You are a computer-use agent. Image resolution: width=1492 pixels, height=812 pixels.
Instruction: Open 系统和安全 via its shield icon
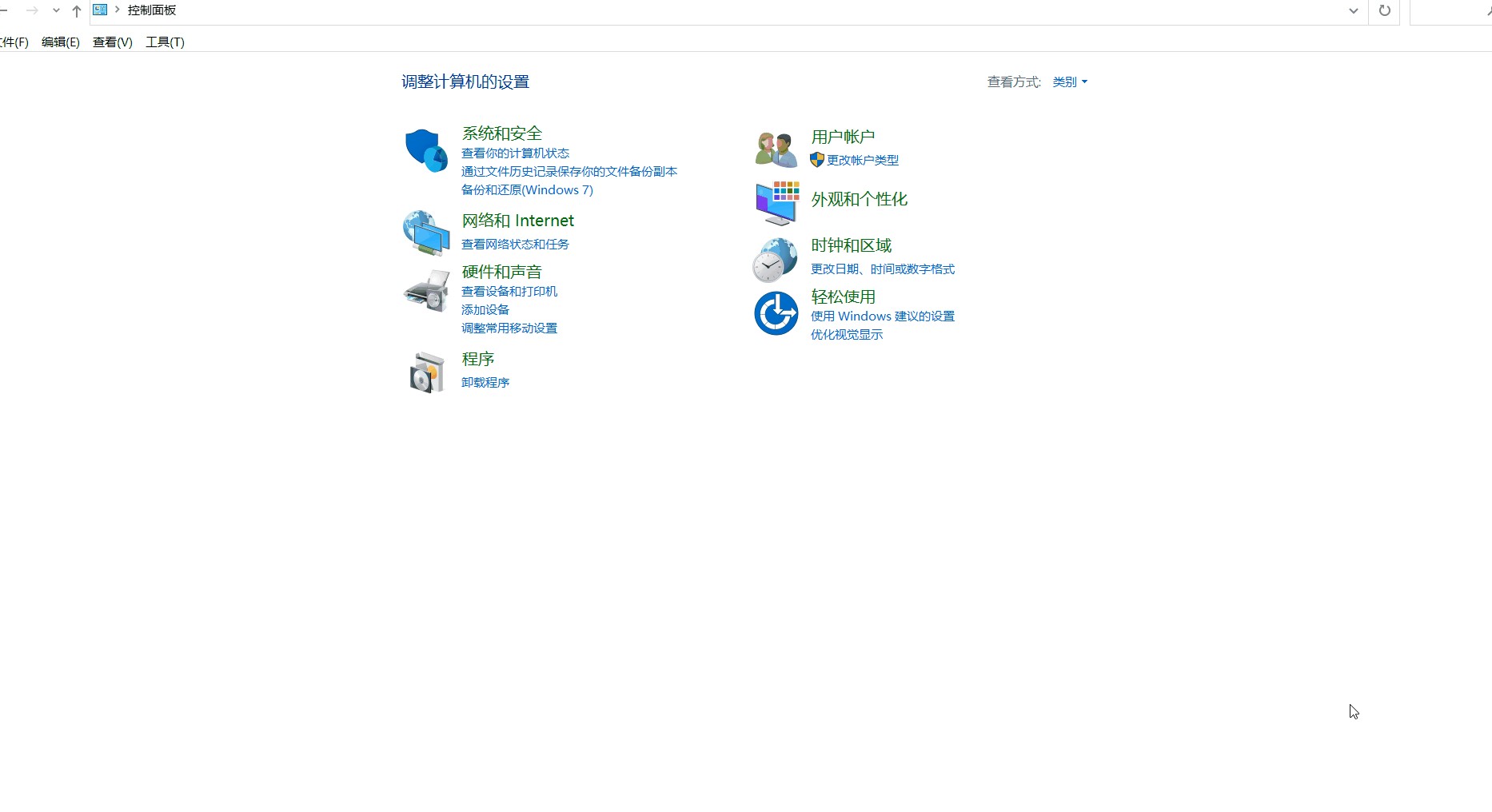(x=426, y=149)
